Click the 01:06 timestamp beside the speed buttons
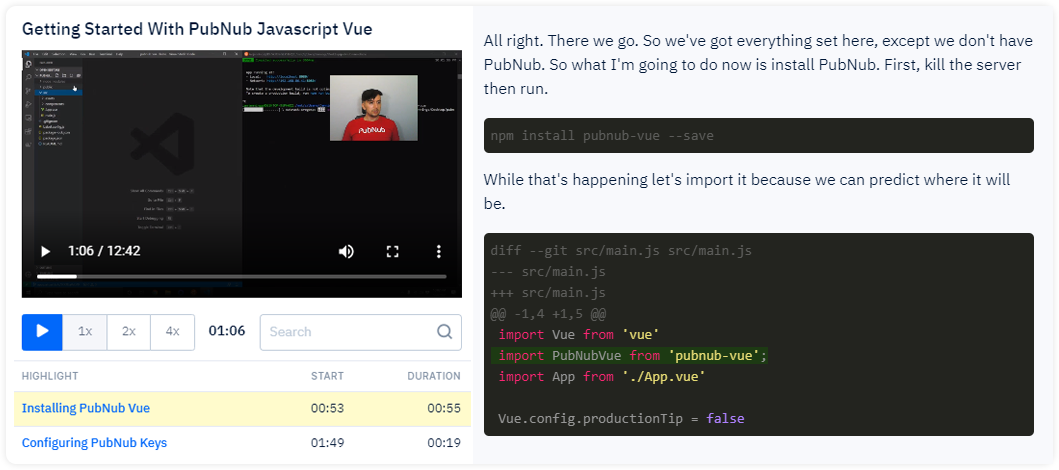This screenshot has height=470, width=1059. pos(227,332)
